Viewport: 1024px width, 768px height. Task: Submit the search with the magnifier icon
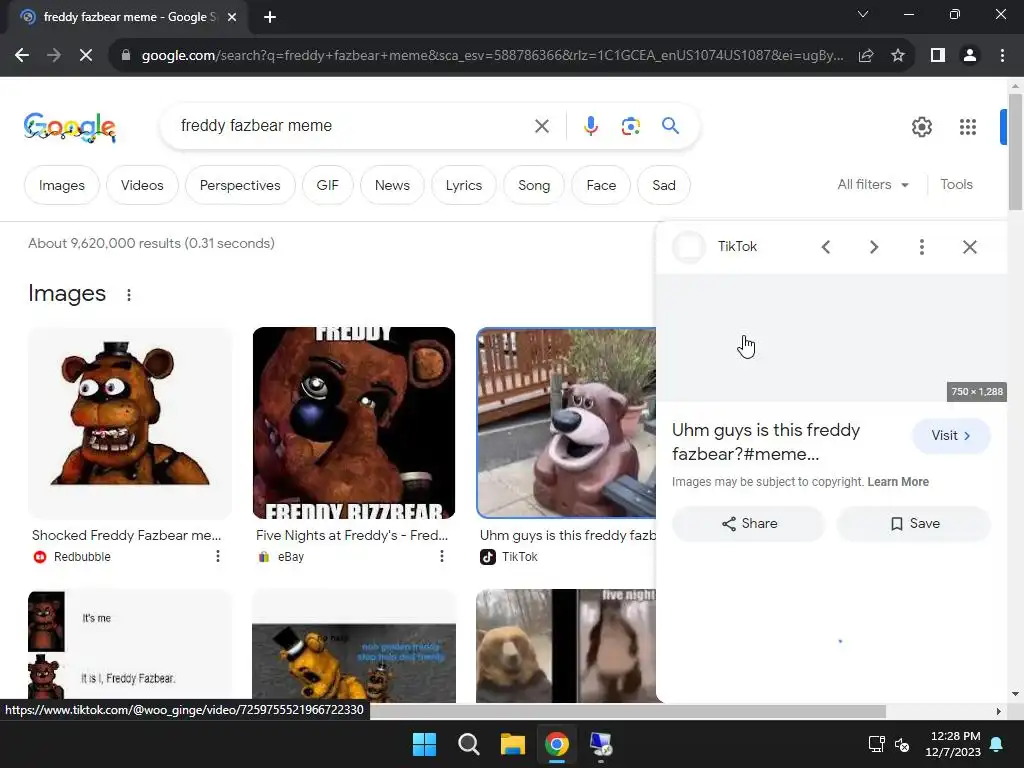click(x=670, y=125)
